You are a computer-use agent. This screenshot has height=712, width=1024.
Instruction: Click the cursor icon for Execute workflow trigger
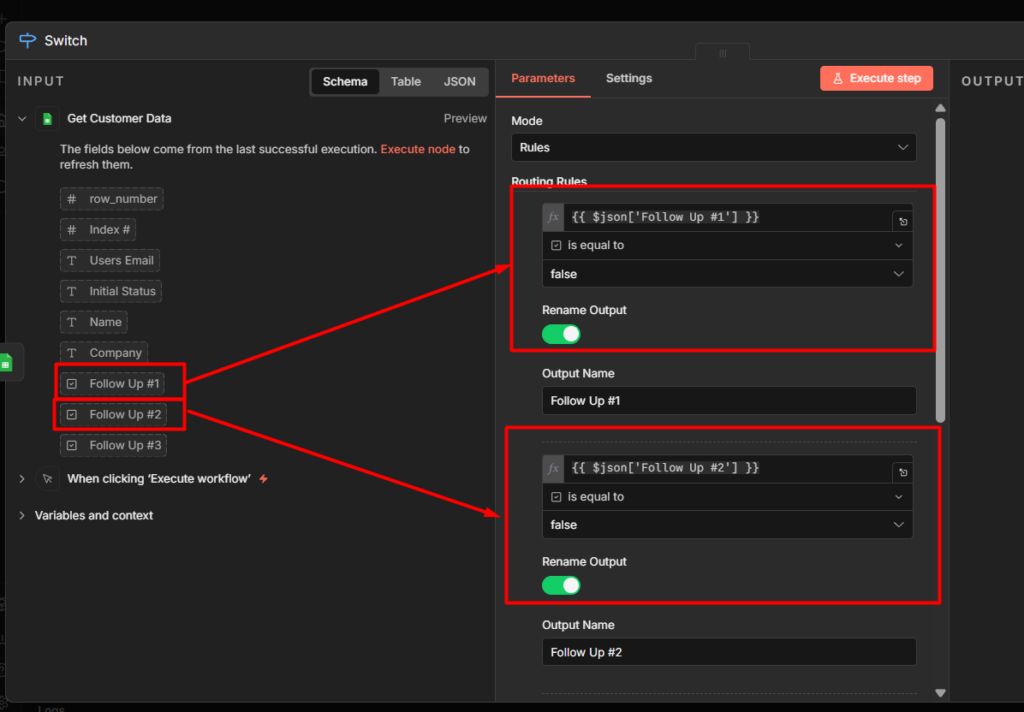click(x=48, y=479)
